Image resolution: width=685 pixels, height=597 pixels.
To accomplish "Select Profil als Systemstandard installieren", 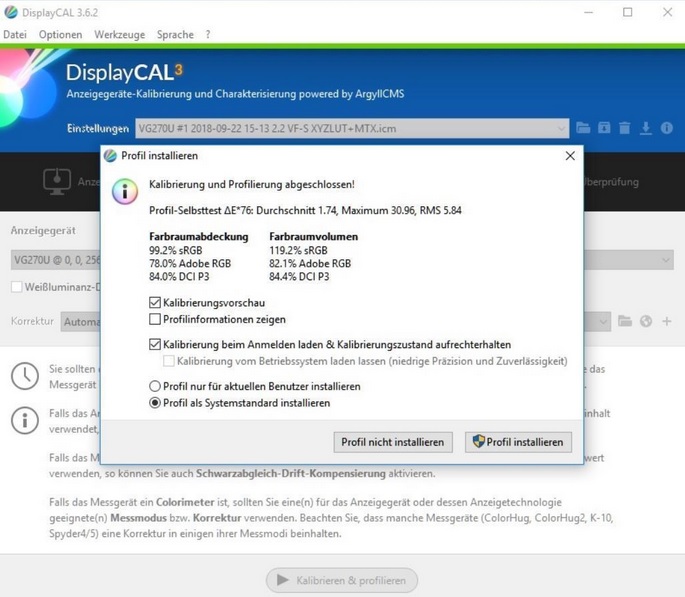I will (x=155, y=403).
